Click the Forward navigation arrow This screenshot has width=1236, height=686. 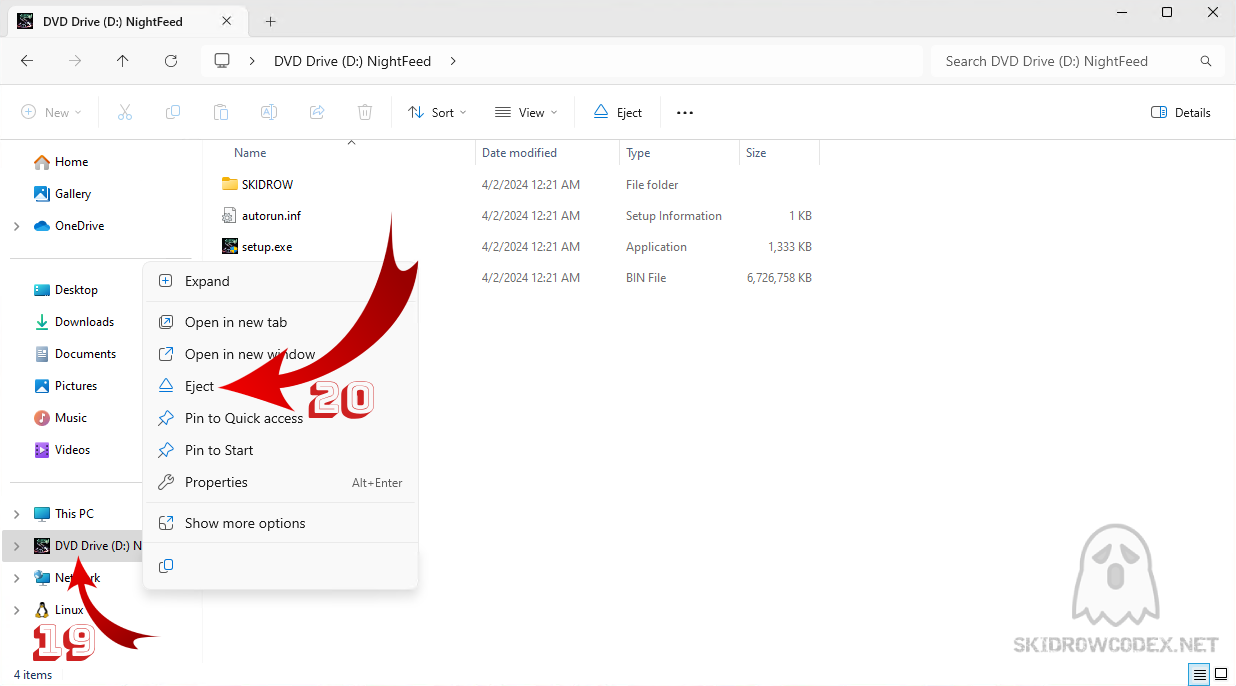[75, 61]
